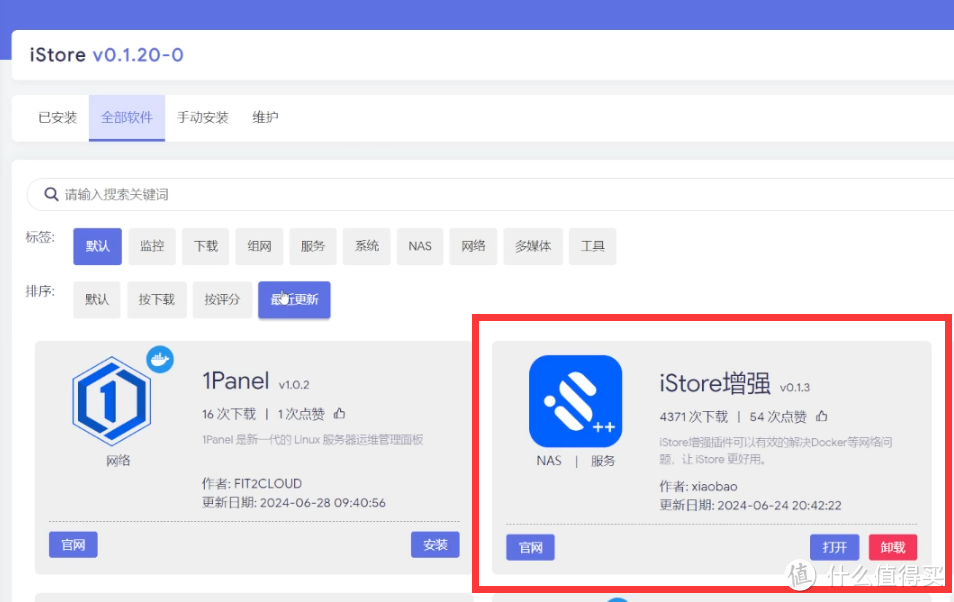Open iStore增强 using the 打开 button
The width and height of the screenshot is (954, 602).
tap(834, 547)
